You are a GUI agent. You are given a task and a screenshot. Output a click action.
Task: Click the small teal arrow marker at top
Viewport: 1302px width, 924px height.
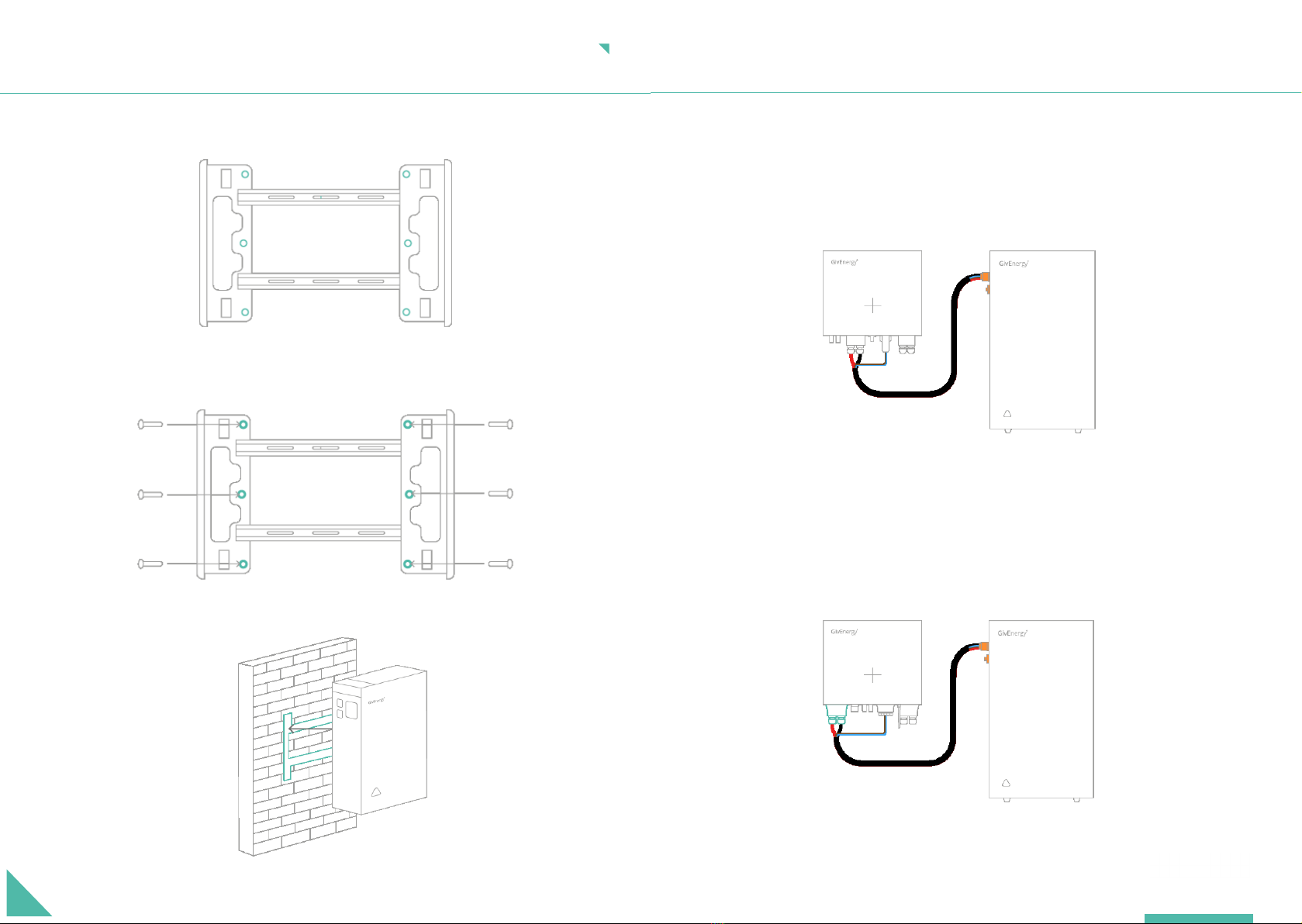(x=604, y=49)
